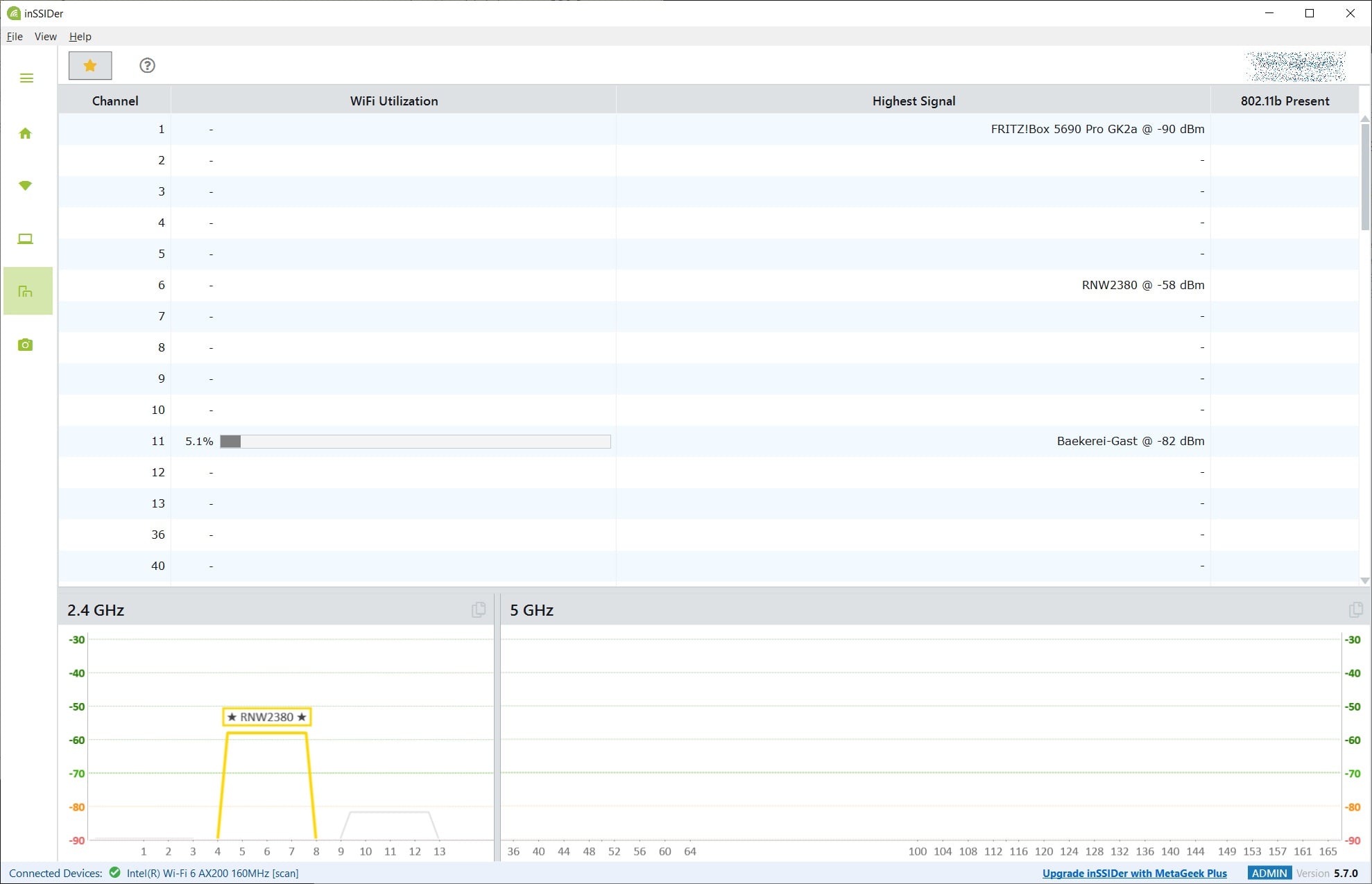This screenshot has height=884, width=1372.
Task: Sort by 802.11b Present column header
Action: [1285, 101]
